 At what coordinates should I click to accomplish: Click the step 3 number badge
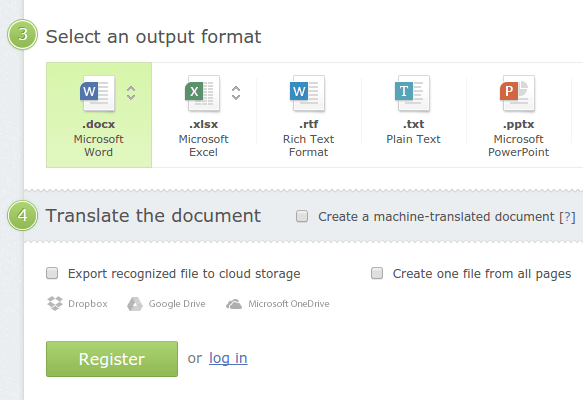click(22, 35)
